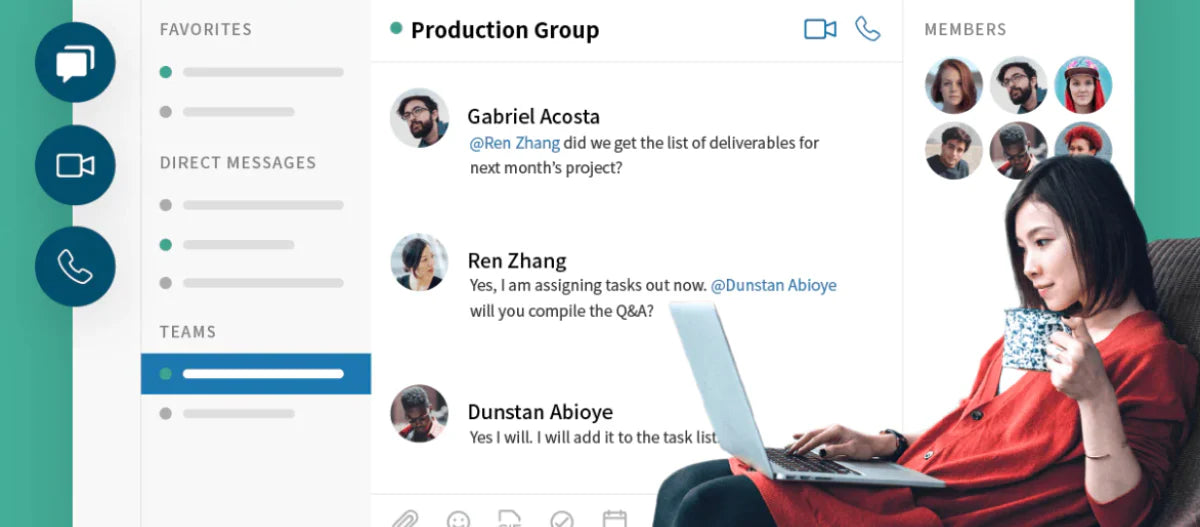The width and height of the screenshot is (1200, 527).
Task: Start a video call in Production Group header
Action: [x=820, y=29]
